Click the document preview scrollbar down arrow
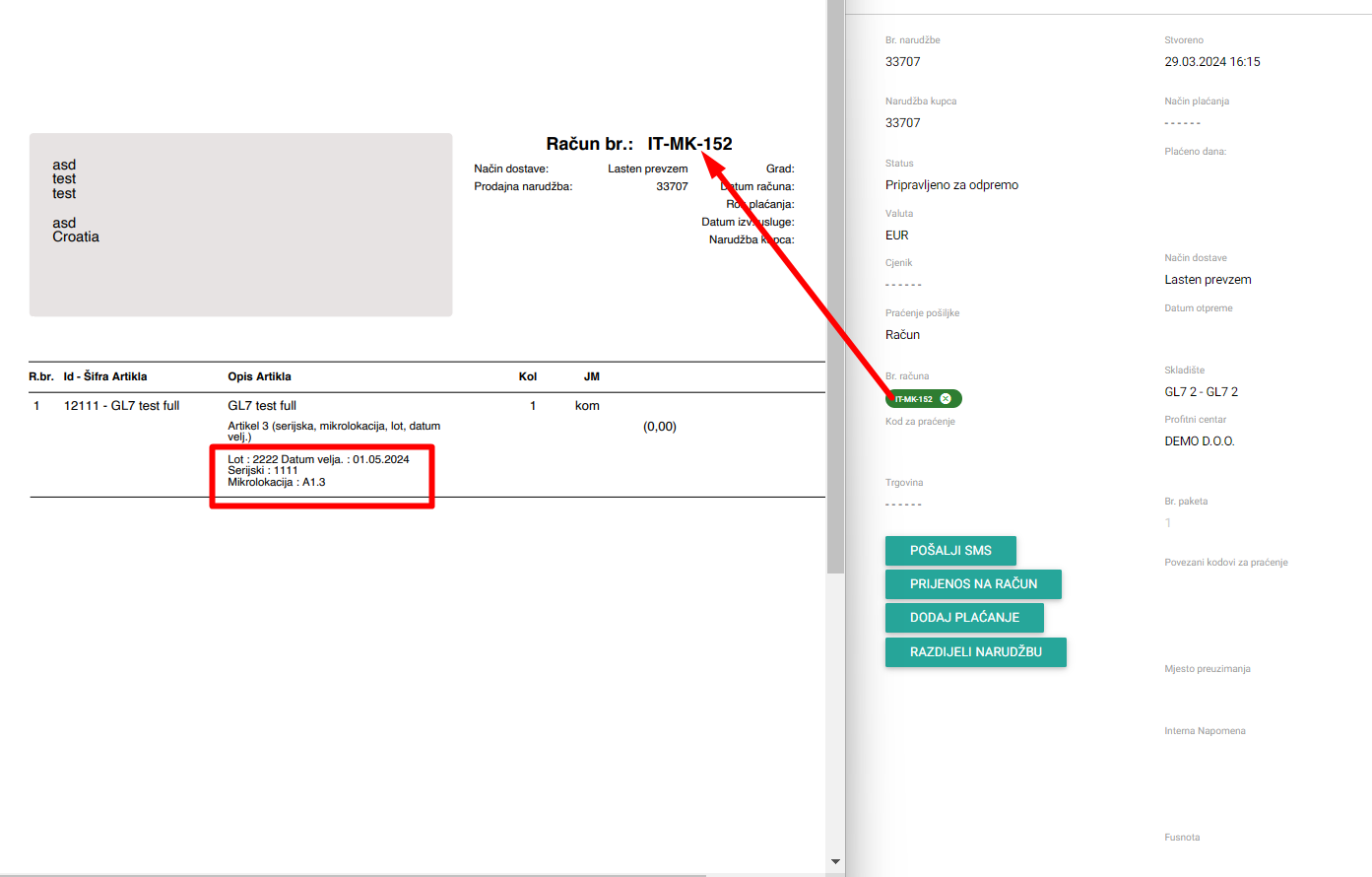1372x877 pixels. click(836, 861)
